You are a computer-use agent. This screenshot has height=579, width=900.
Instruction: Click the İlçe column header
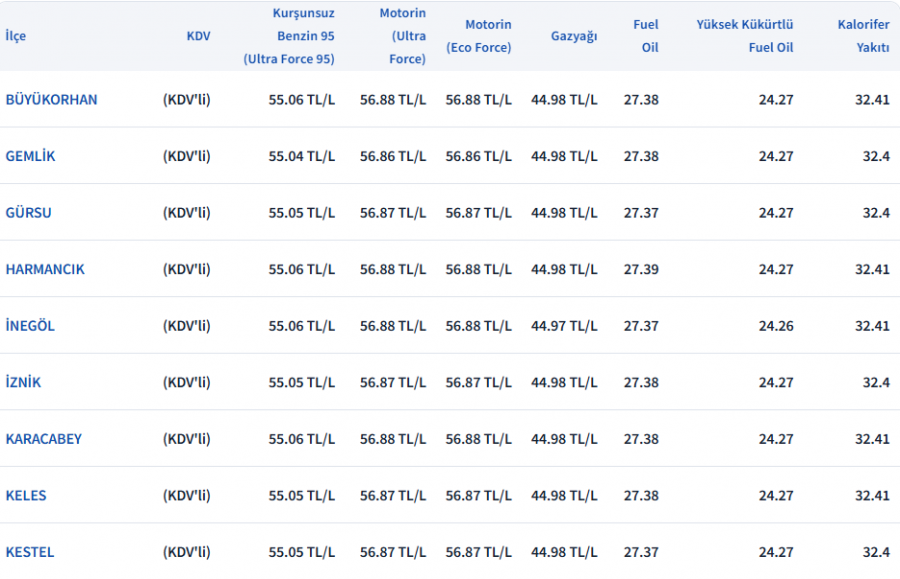(16, 36)
